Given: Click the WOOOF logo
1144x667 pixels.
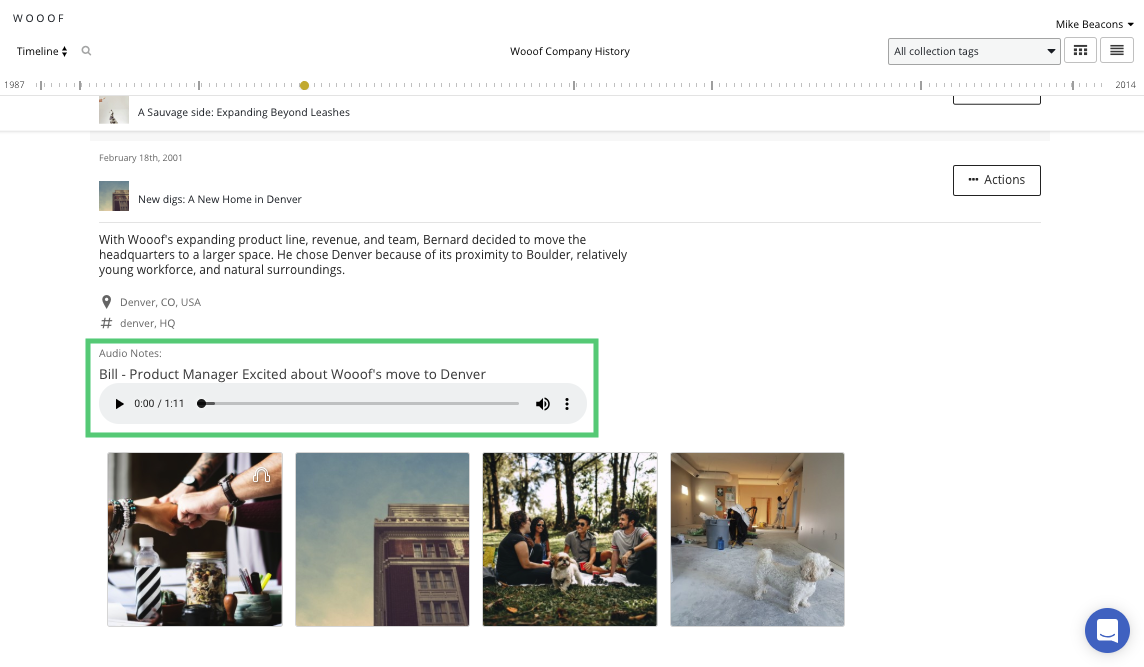Looking at the screenshot, I should pos(39,18).
